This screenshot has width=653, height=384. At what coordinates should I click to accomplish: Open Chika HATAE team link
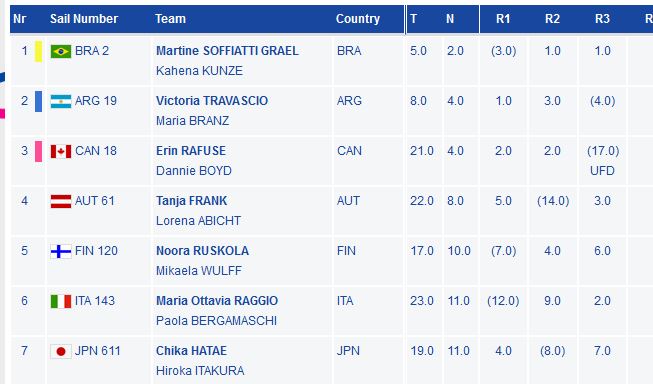click(192, 351)
